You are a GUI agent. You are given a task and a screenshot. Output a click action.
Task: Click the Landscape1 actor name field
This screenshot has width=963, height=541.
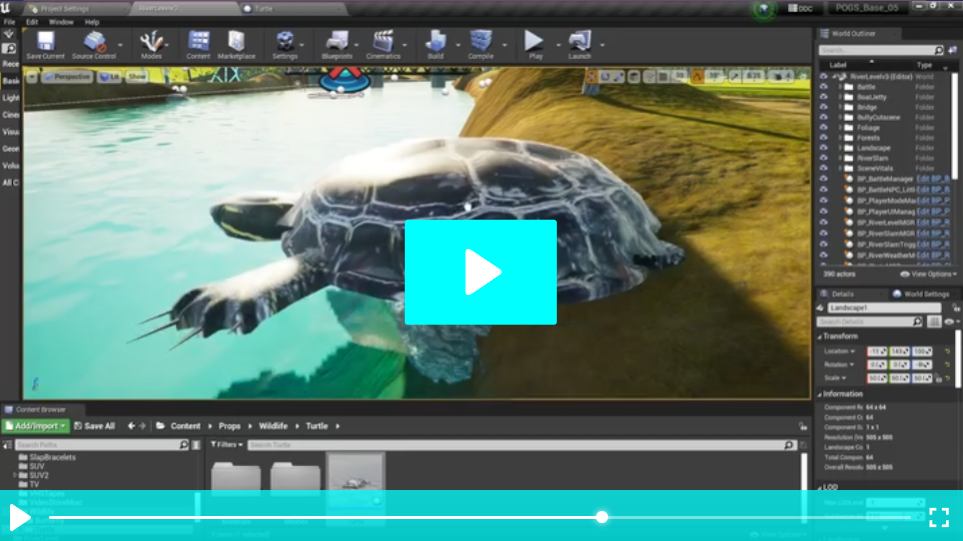click(x=884, y=307)
